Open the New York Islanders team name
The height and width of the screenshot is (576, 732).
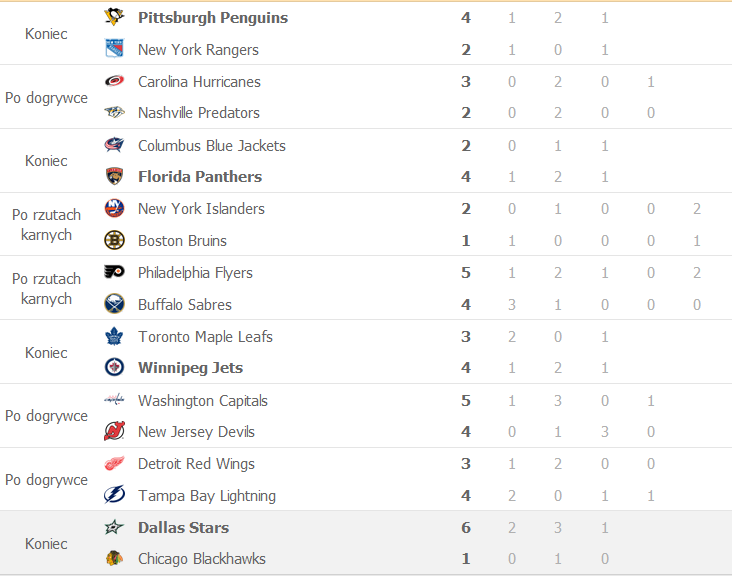[x=201, y=209]
